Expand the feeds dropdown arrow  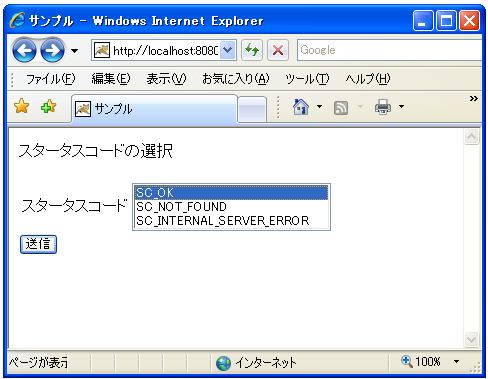[360, 107]
